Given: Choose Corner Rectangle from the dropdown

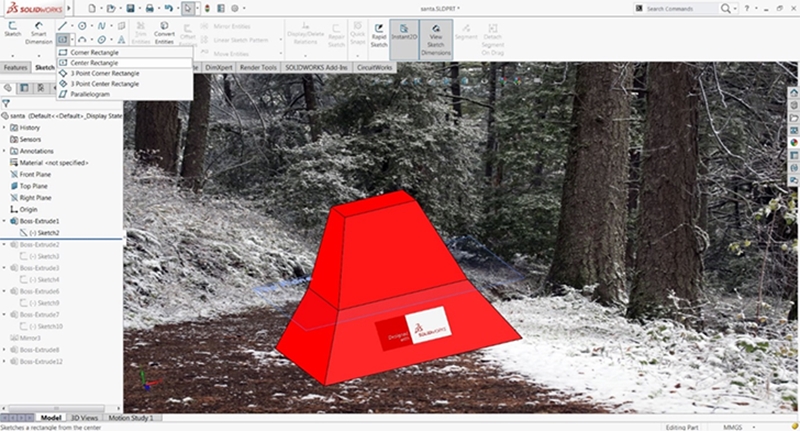Looking at the screenshot, I should [x=124, y=52].
